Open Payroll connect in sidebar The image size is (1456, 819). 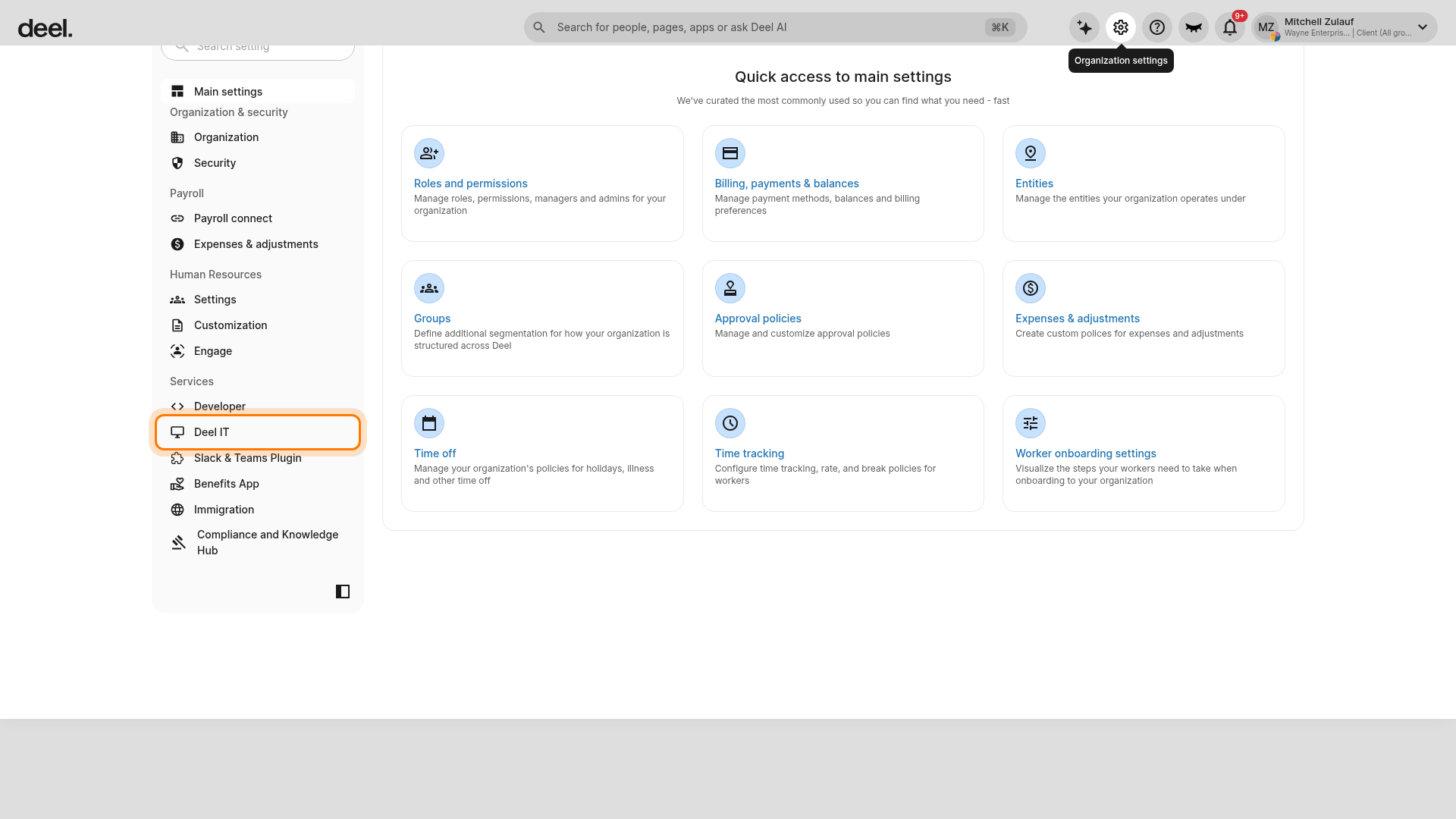[x=258, y=218]
